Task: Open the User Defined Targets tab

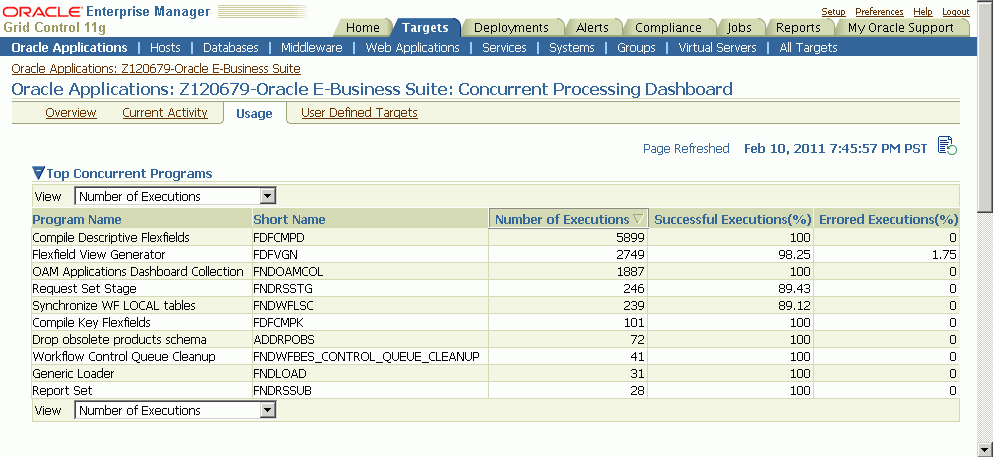Action: [x=359, y=113]
